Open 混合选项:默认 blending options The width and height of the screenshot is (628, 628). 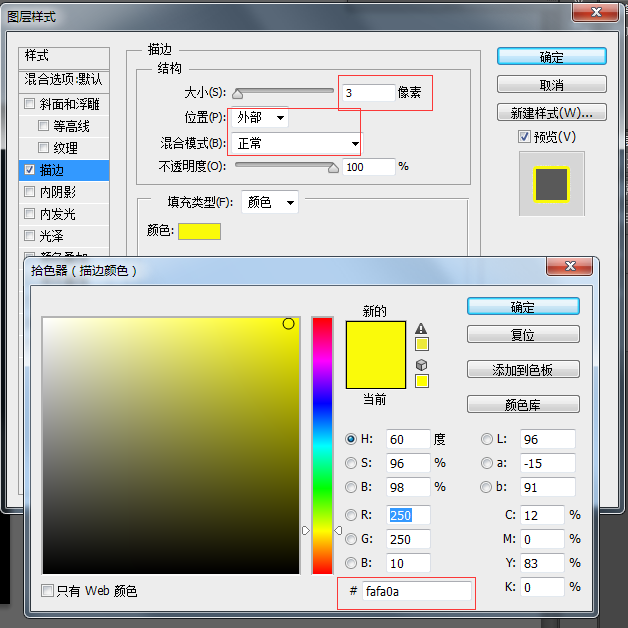[64, 80]
